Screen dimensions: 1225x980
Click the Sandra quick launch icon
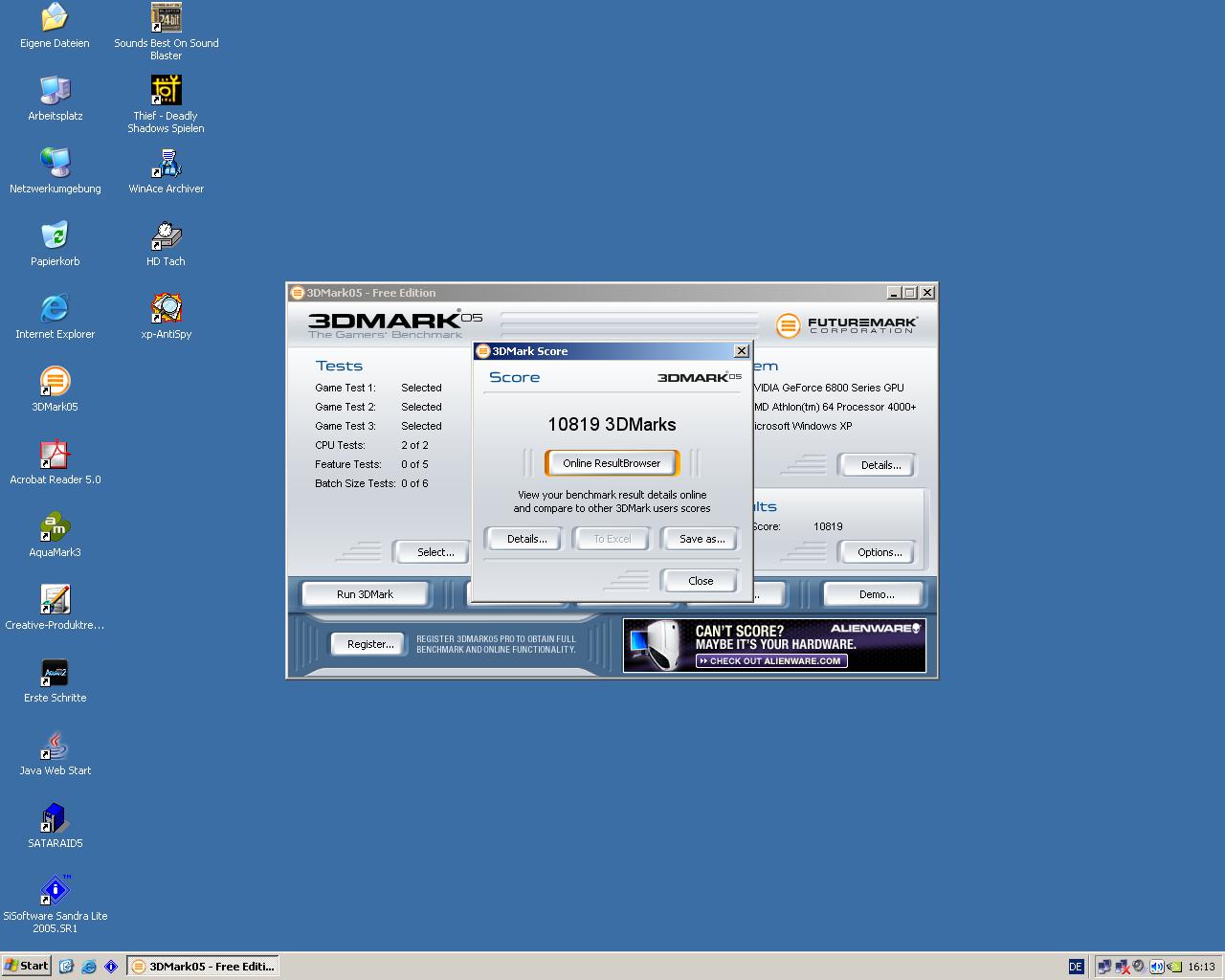pyautogui.click(x=111, y=967)
